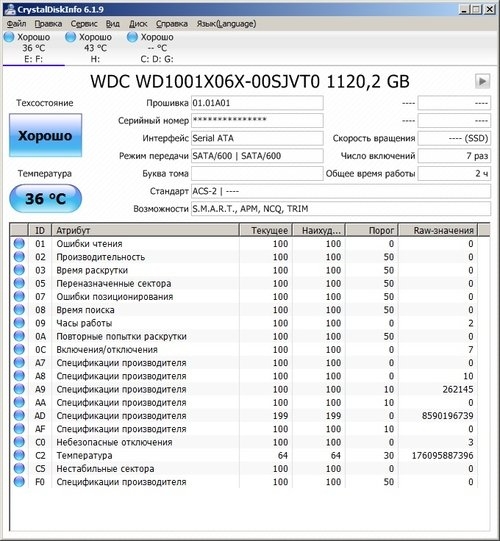Image resolution: width=500 pixels, height=541 pixels.
Task: Click status orb of AF row
Action: (x=19, y=429)
